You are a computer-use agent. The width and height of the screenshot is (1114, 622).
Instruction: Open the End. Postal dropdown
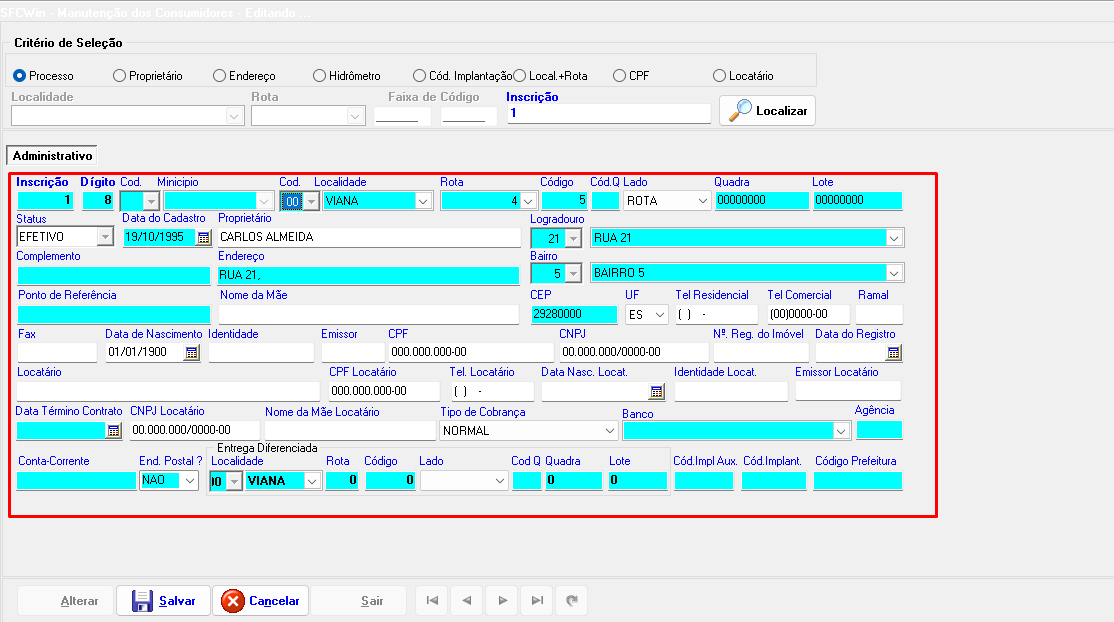coord(190,481)
